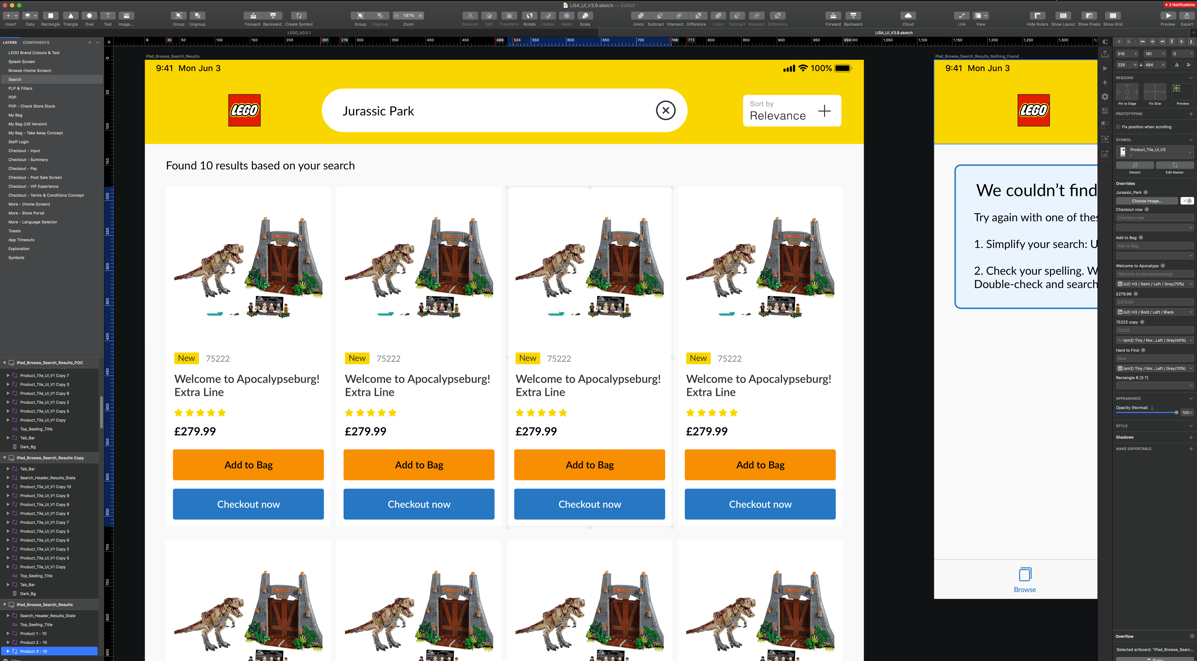
Task: Enable Fix position when scrolling
Action: click(1118, 127)
